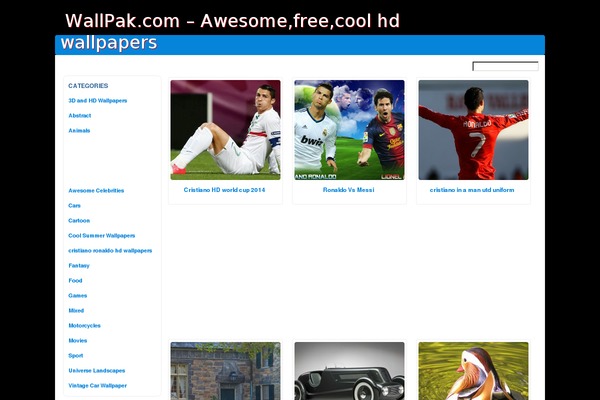600x400 pixels.
Task: Click the search input field
Action: [505, 66]
